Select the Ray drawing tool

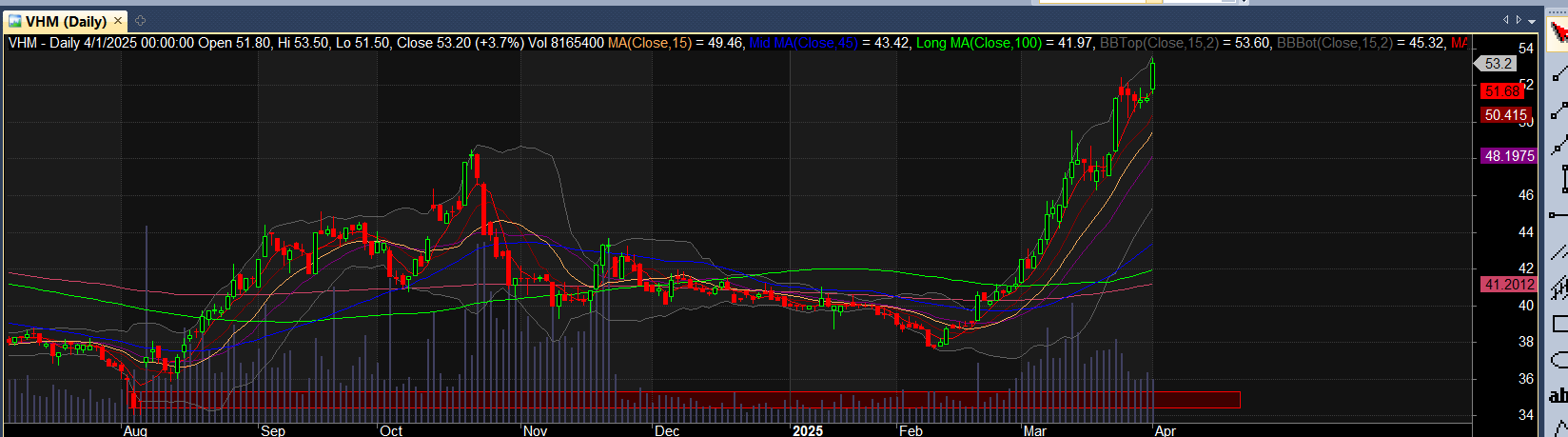tap(1558, 109)
